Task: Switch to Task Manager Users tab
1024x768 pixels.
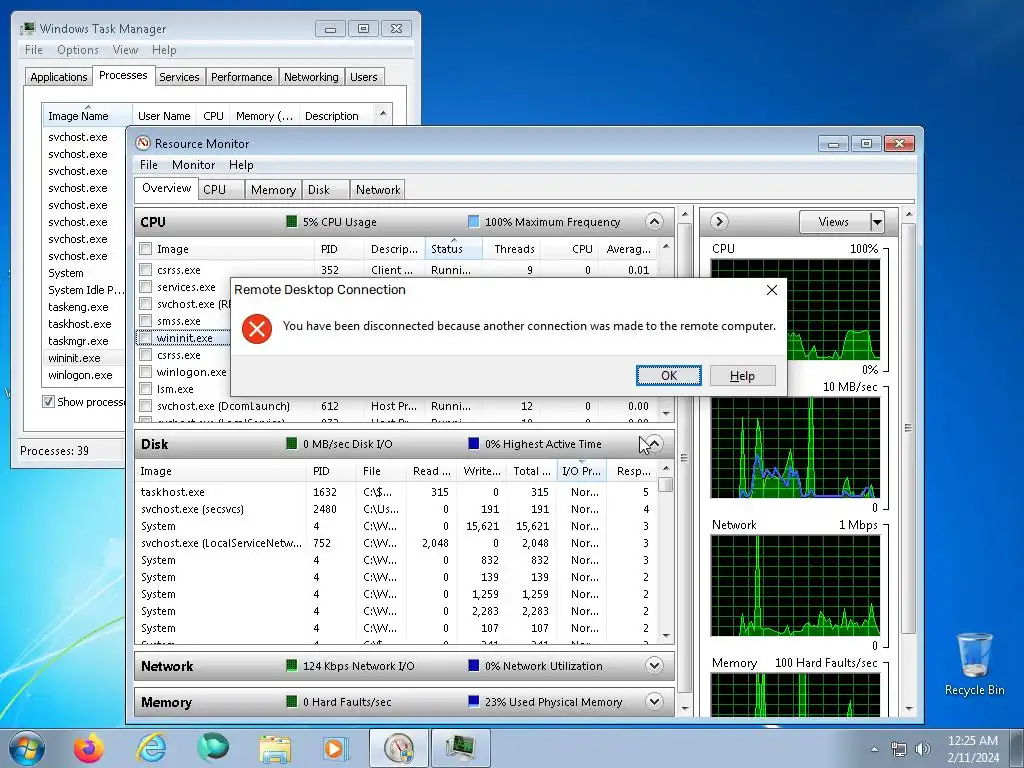Action: coord(364,77)
